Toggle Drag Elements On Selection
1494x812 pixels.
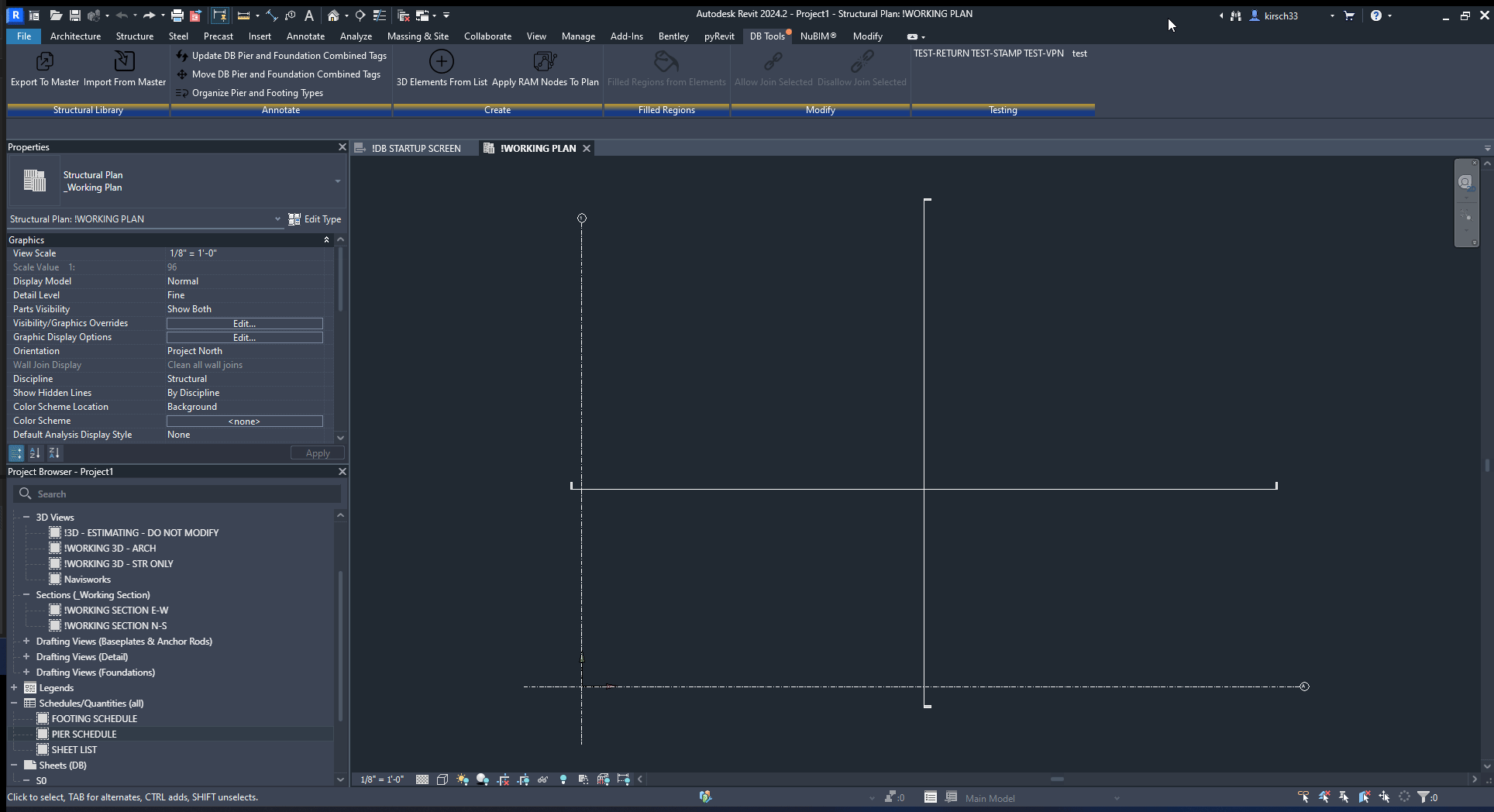point(1385,797)
